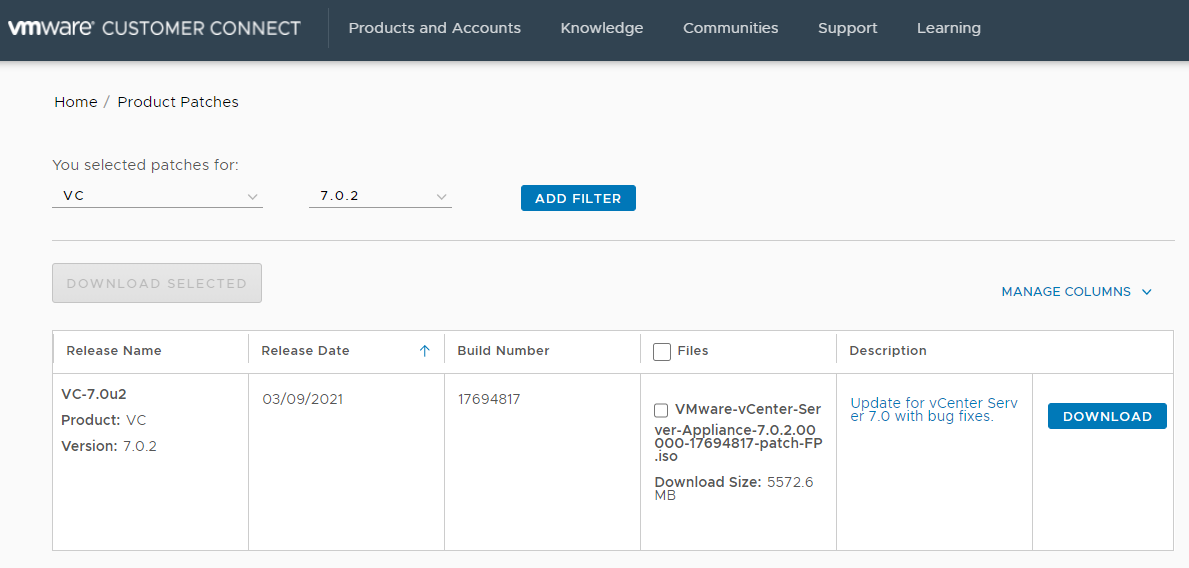Open the 7.0.2 version dropdown
Image resolution: width=1189 pixels, height=568 pixels.
pos(380,196)
